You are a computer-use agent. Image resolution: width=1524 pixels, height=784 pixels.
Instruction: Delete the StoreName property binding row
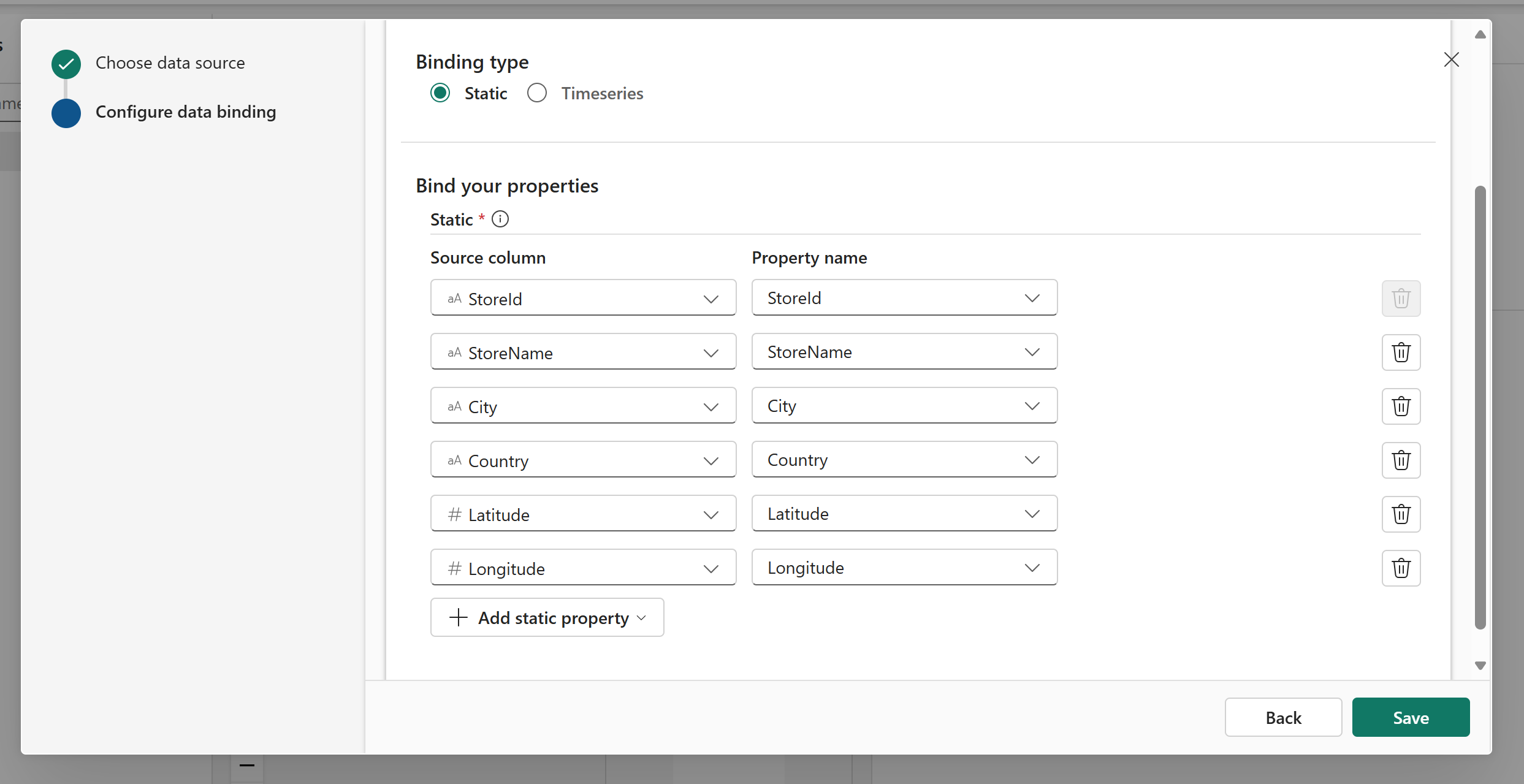[1401, 352]
